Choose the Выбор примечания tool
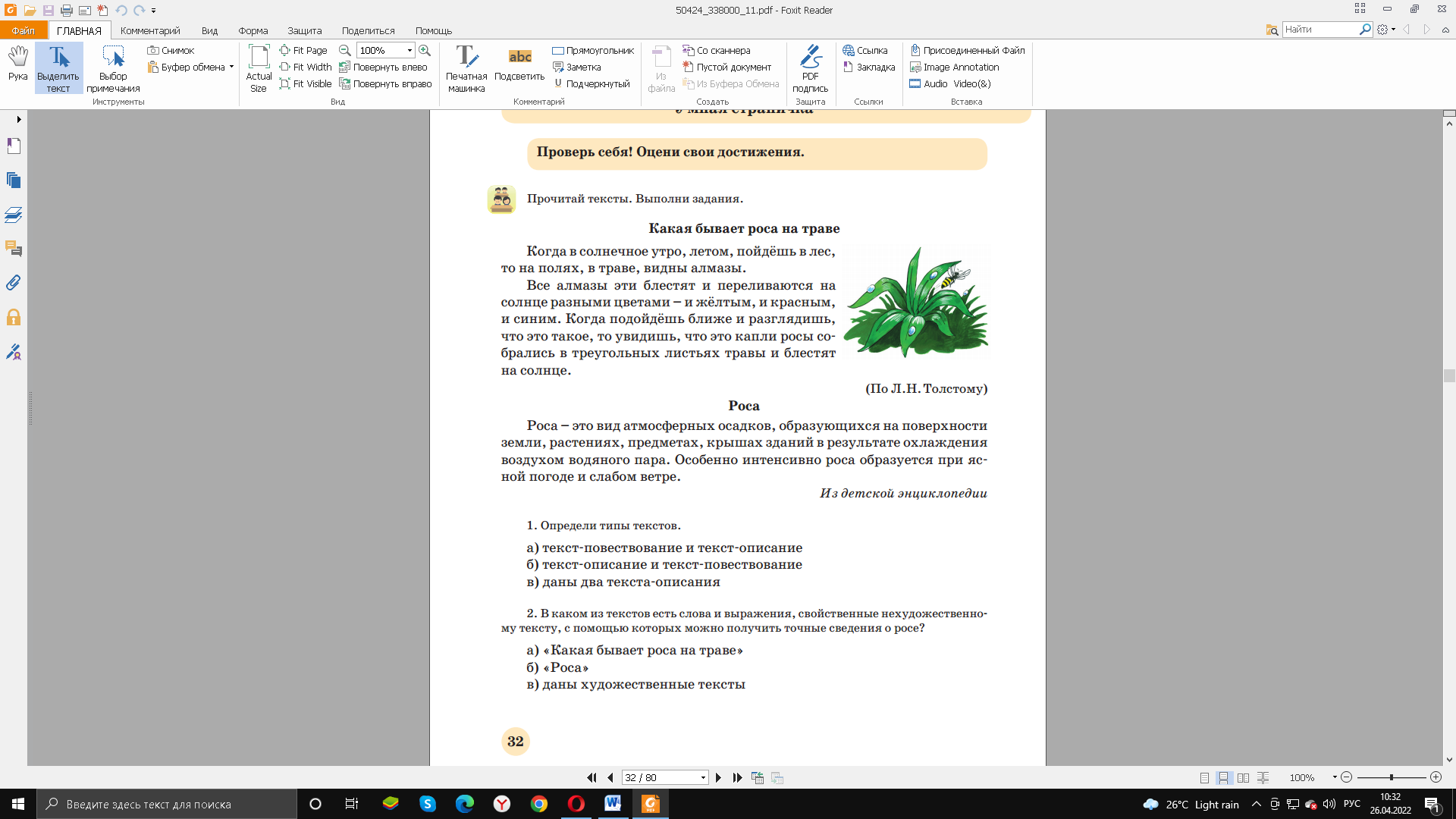The height and width of the screenshot is (819, 1456). [113, 68]
